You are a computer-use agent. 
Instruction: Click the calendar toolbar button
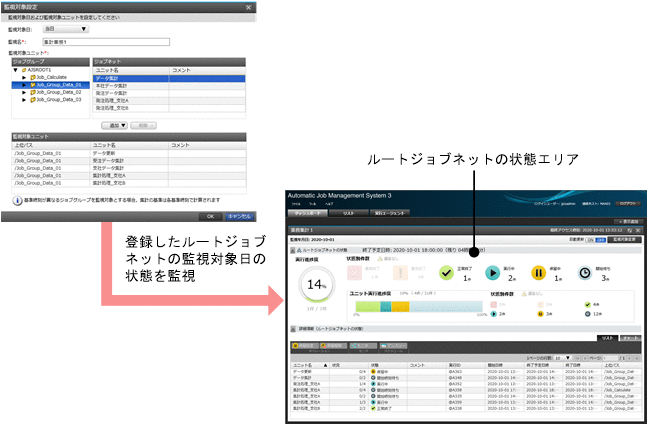(x=393, y=346)
